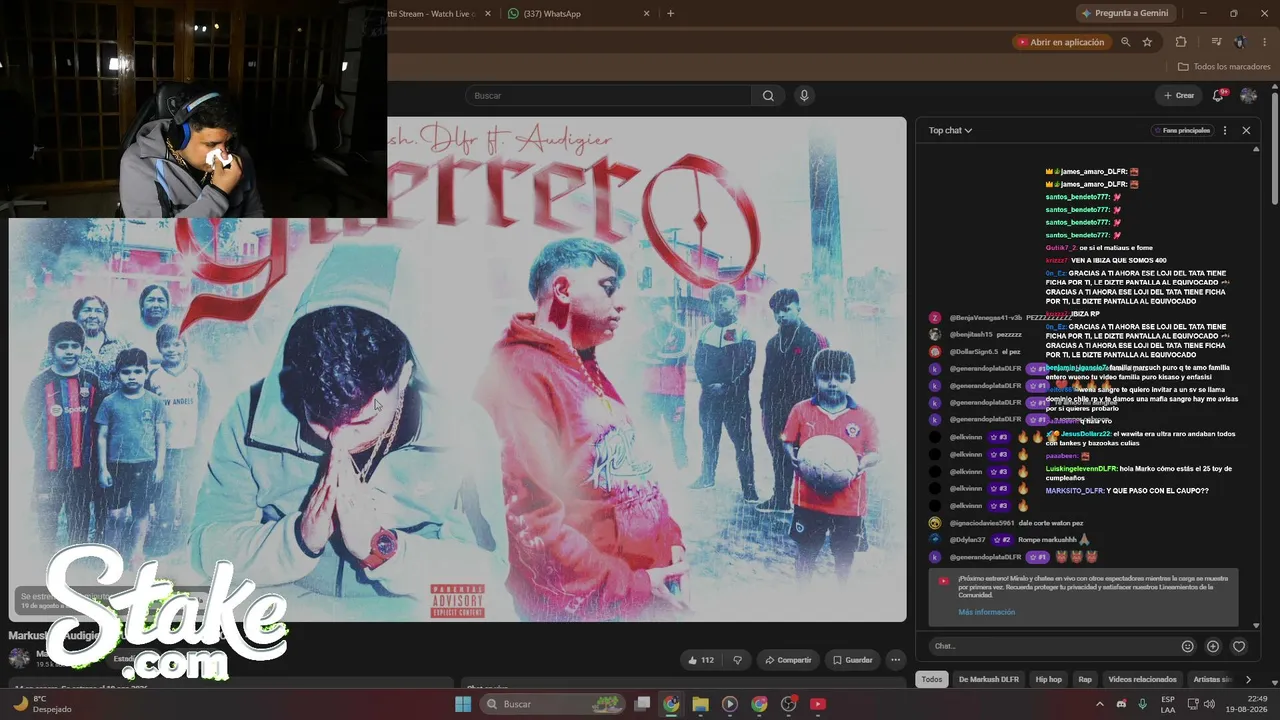1280x720 pixels.
Task: Focus the YouTube Buscar search field
Action: (x=609, y=96)
